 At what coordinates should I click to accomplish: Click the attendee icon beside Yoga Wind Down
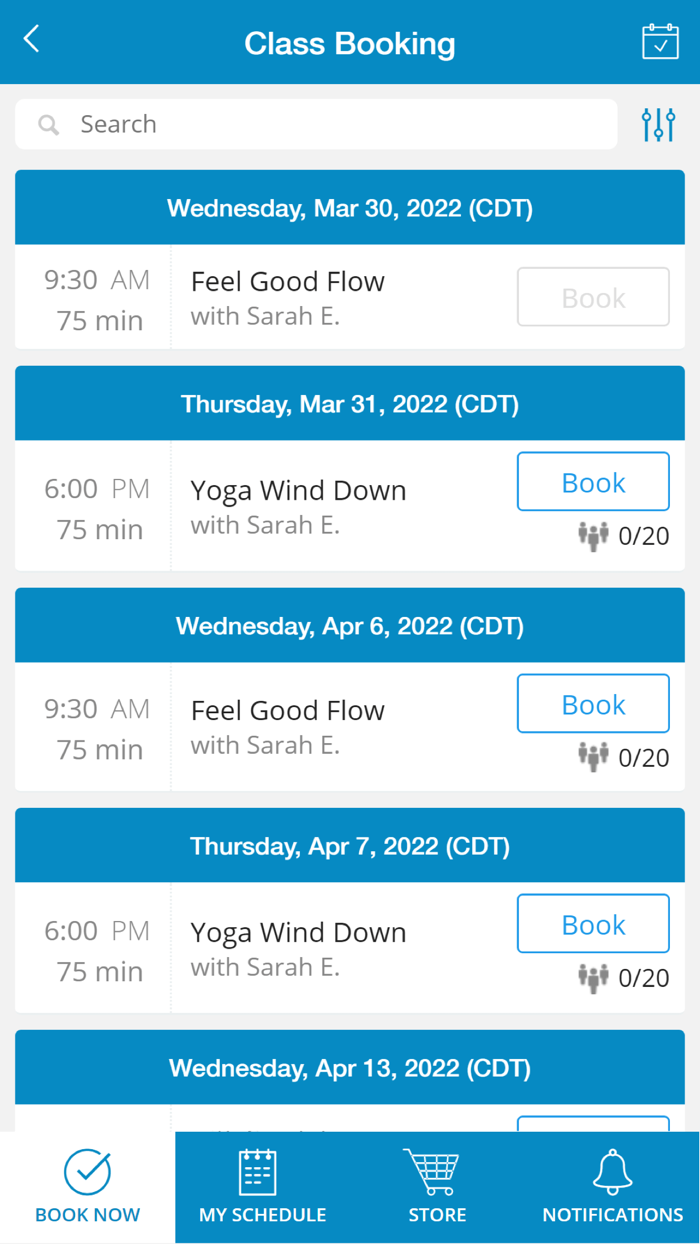(594, 536)
